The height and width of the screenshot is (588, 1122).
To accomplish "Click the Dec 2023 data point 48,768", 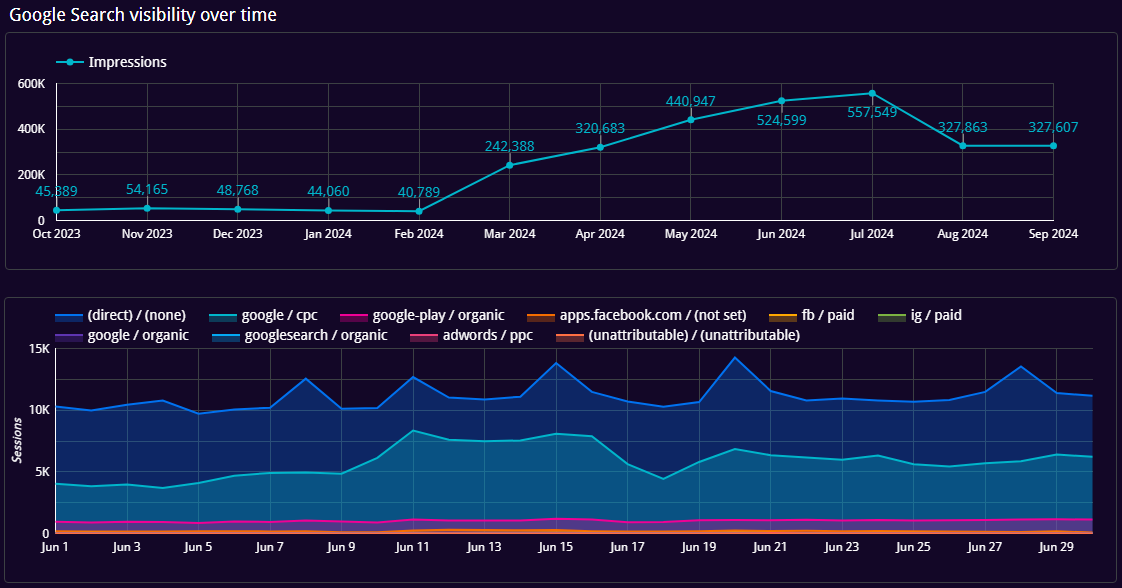I will pos(238,210).
